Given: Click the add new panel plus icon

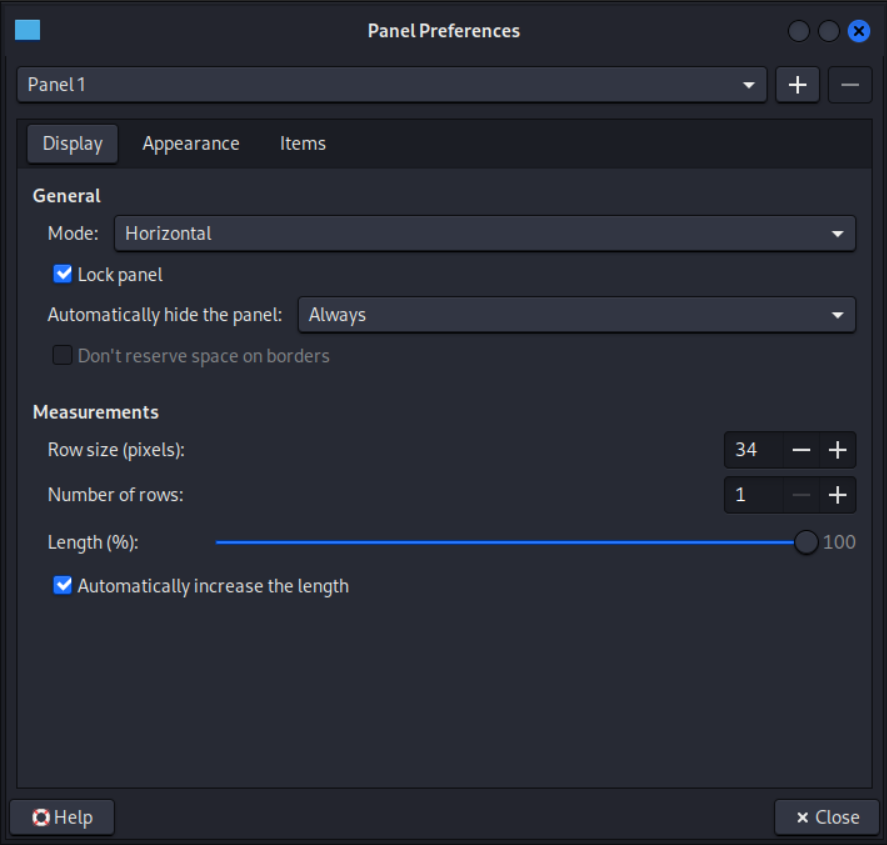Looking at the screenshot, I should pos(797,85).
